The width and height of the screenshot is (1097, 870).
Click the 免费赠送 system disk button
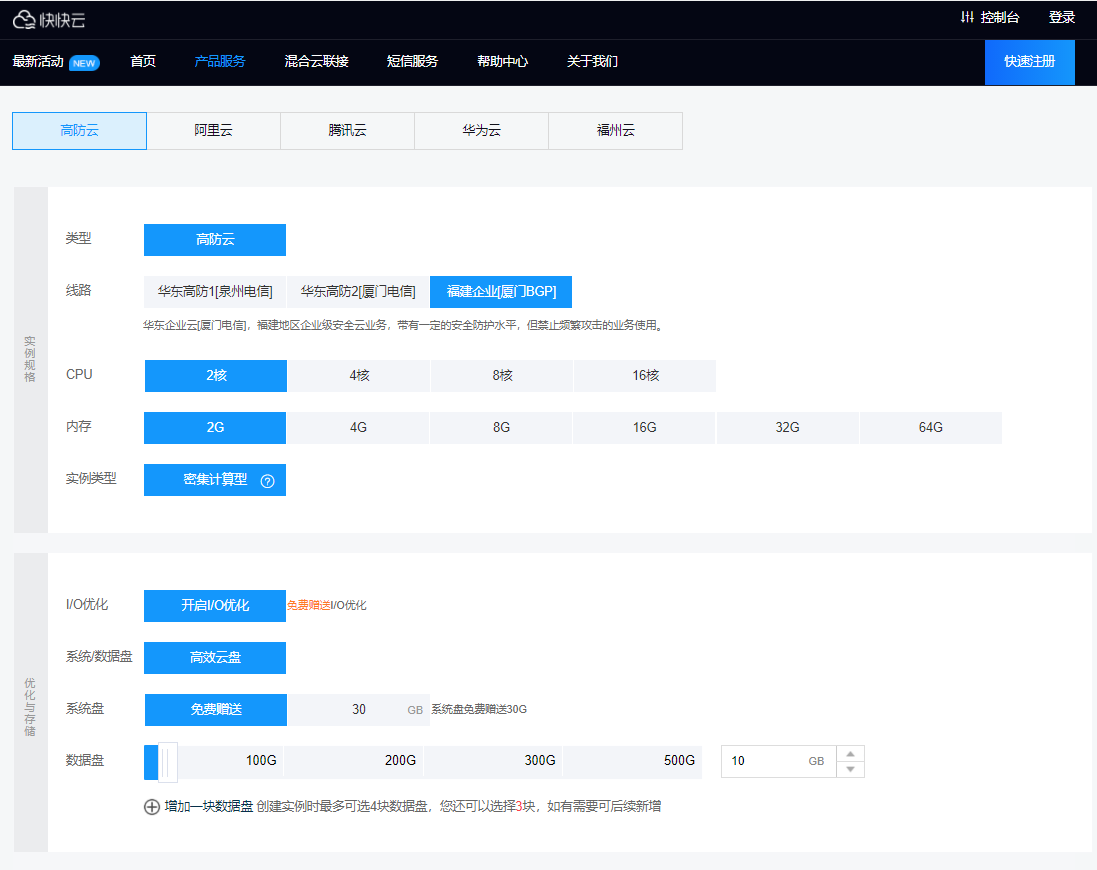[x=215, y=709]
